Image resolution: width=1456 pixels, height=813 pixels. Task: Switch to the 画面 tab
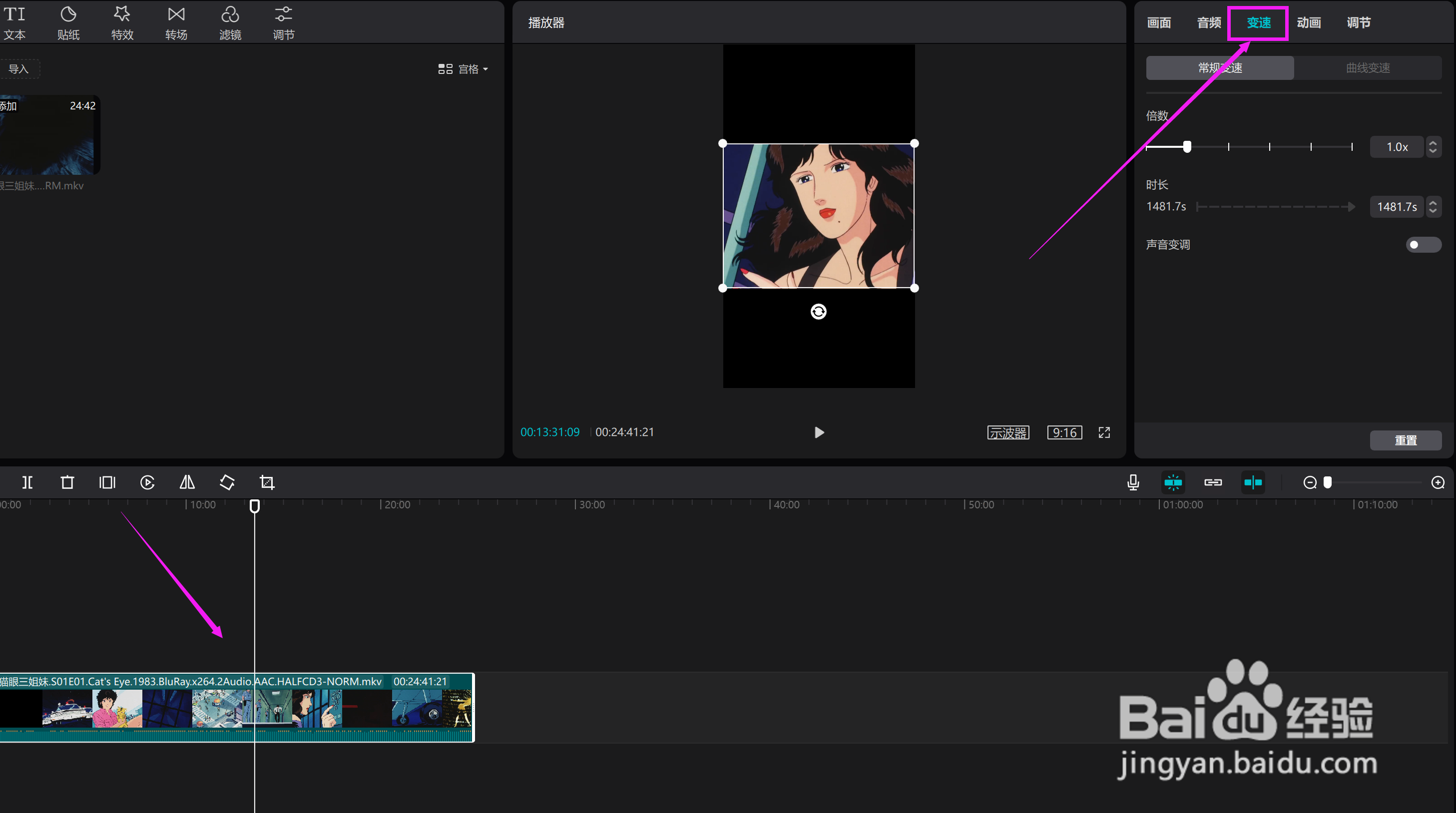(x=1159, y=22)
